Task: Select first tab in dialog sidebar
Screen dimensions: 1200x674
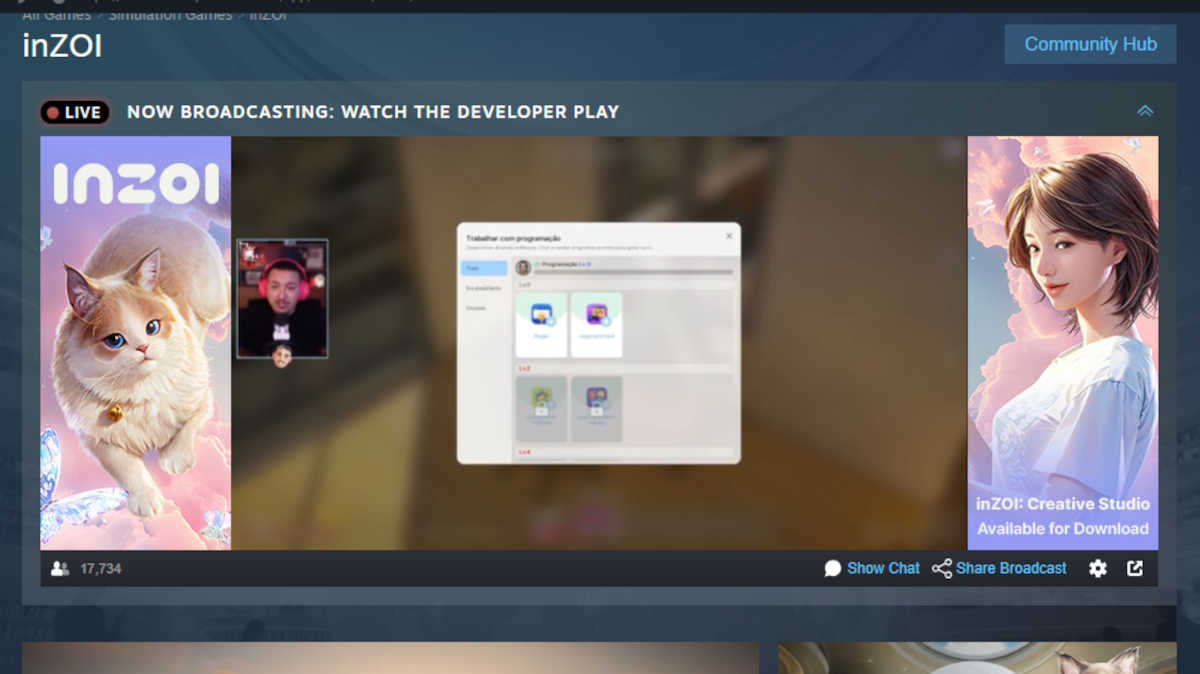Action: tap(485, 268)
